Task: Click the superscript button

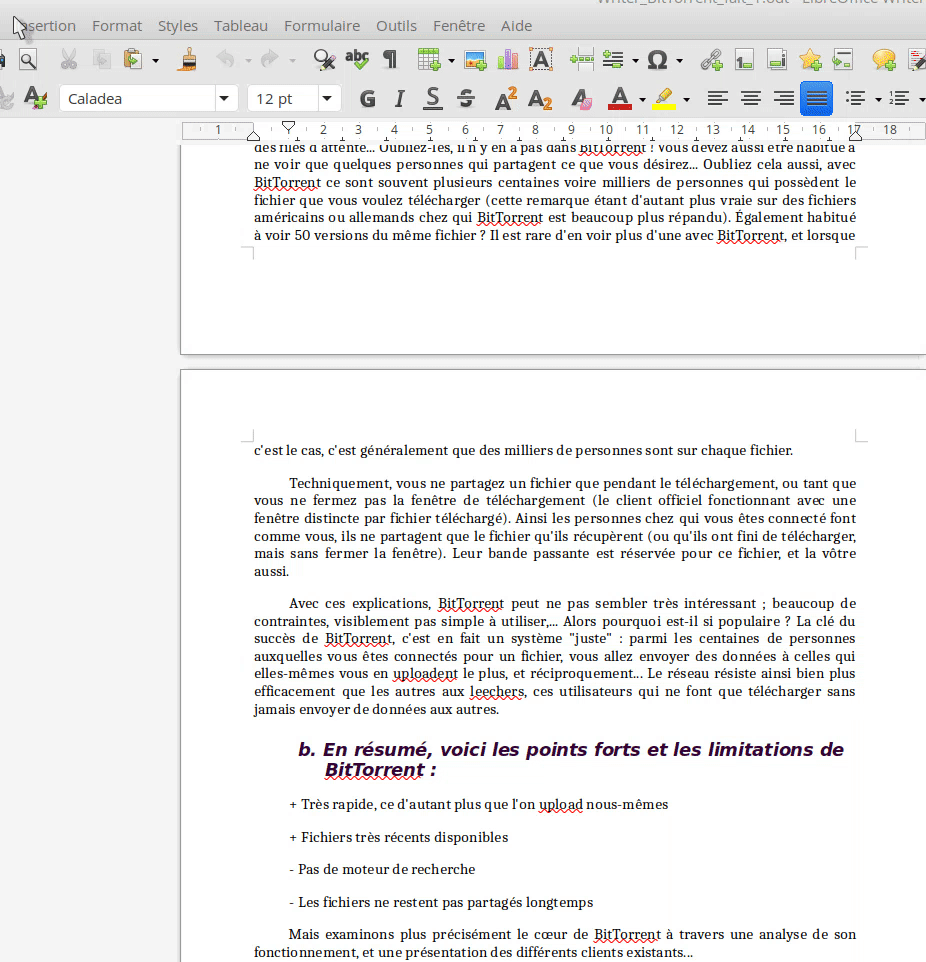Action: (506, 98)
